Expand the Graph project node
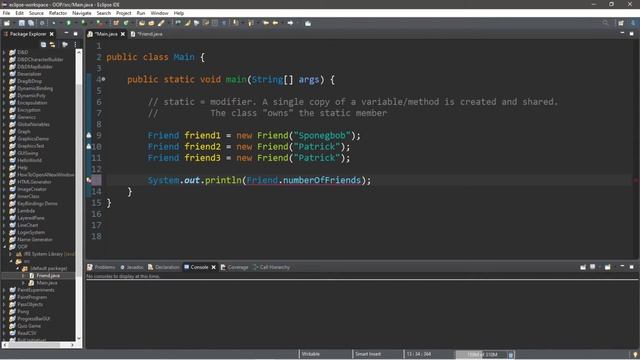 click(4, 131)
